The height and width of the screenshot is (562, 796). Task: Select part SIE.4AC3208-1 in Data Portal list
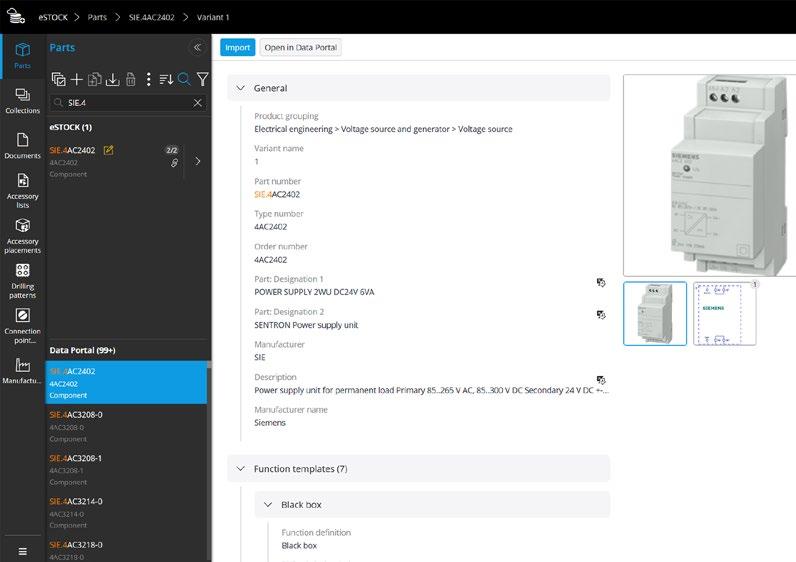[126, 470]
